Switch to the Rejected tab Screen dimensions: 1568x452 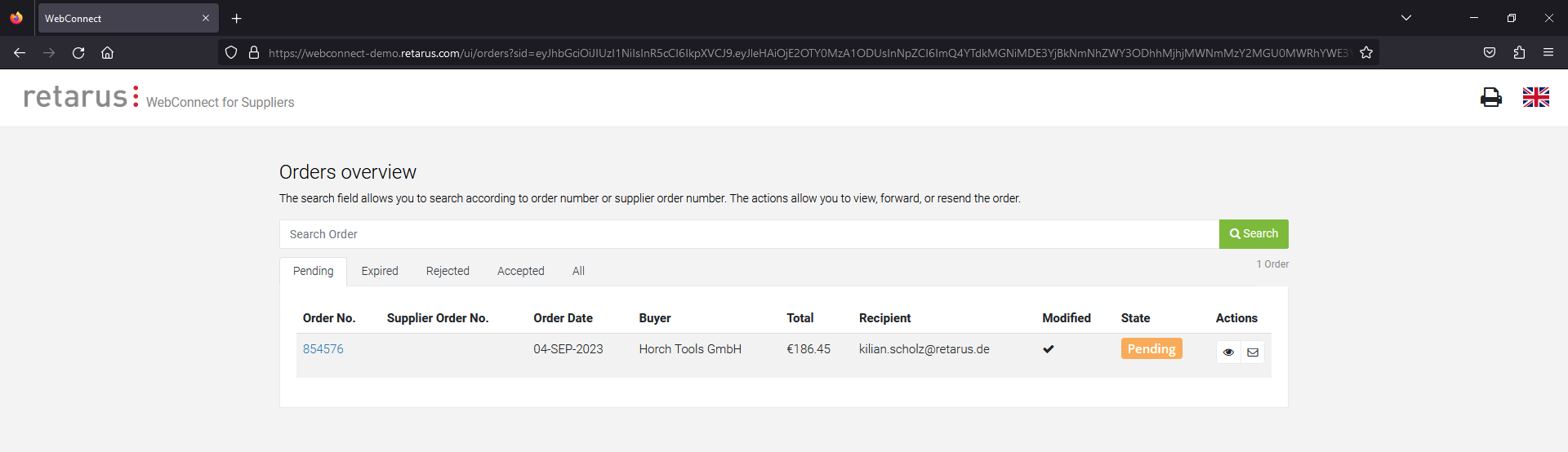pos(448,271)
